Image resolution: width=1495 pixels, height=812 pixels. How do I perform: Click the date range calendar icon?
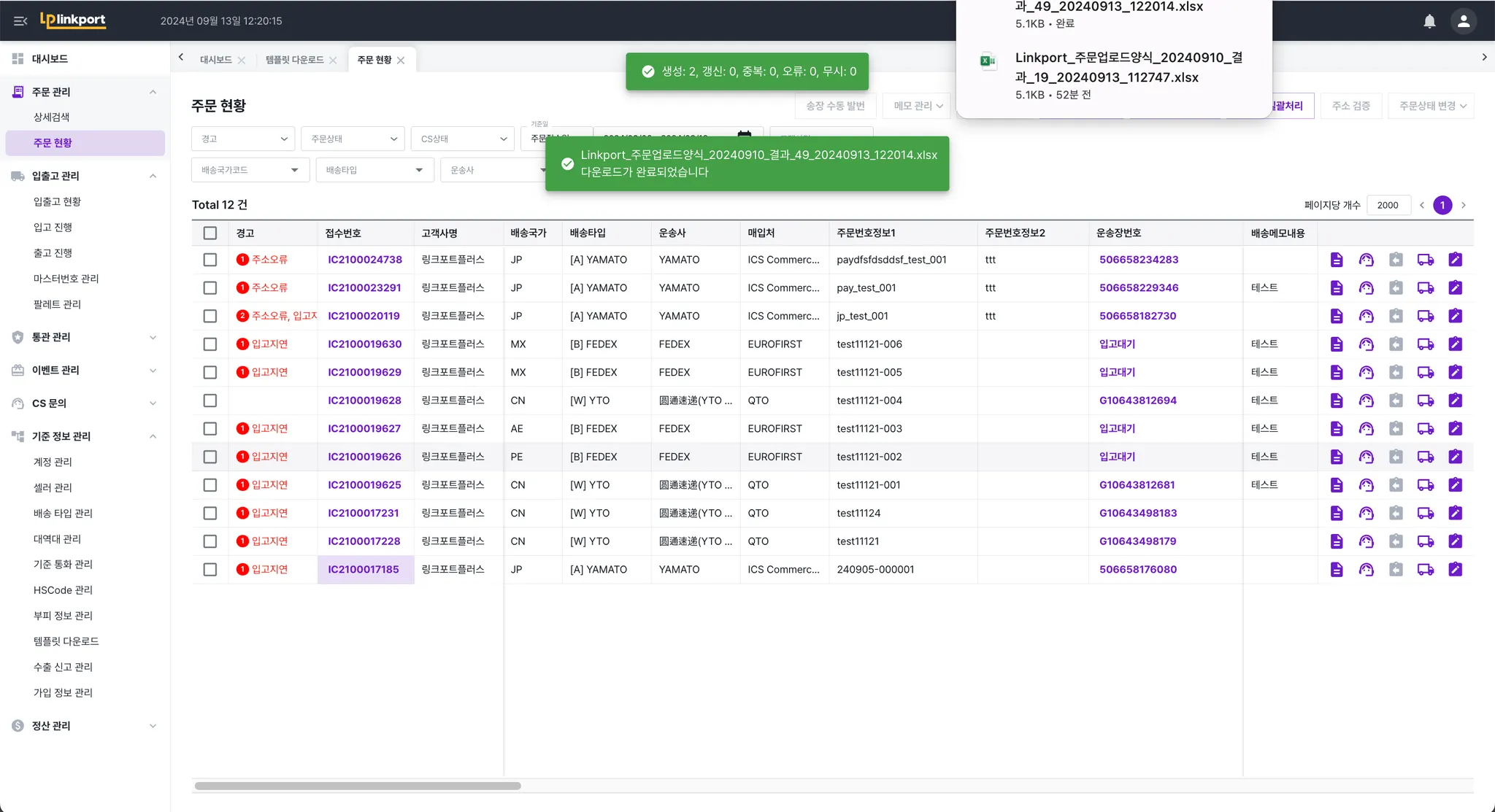744,134
